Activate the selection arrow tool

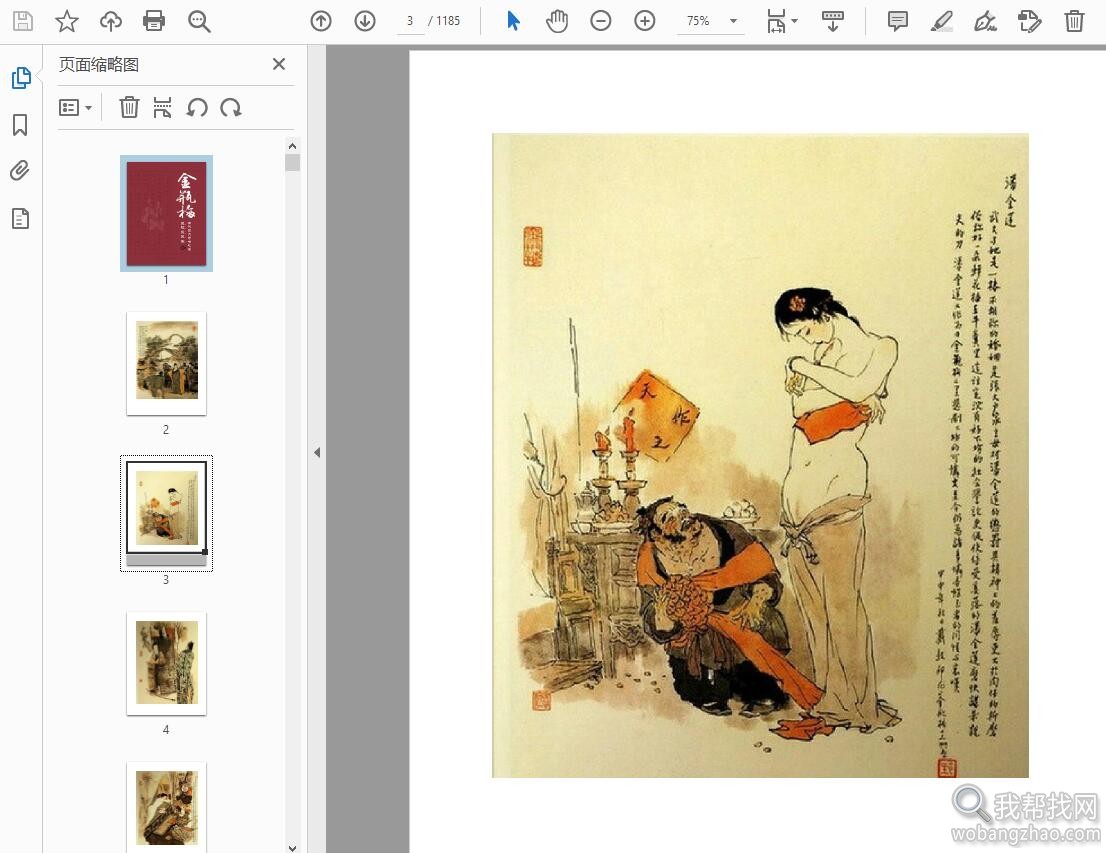click(514, 21)
